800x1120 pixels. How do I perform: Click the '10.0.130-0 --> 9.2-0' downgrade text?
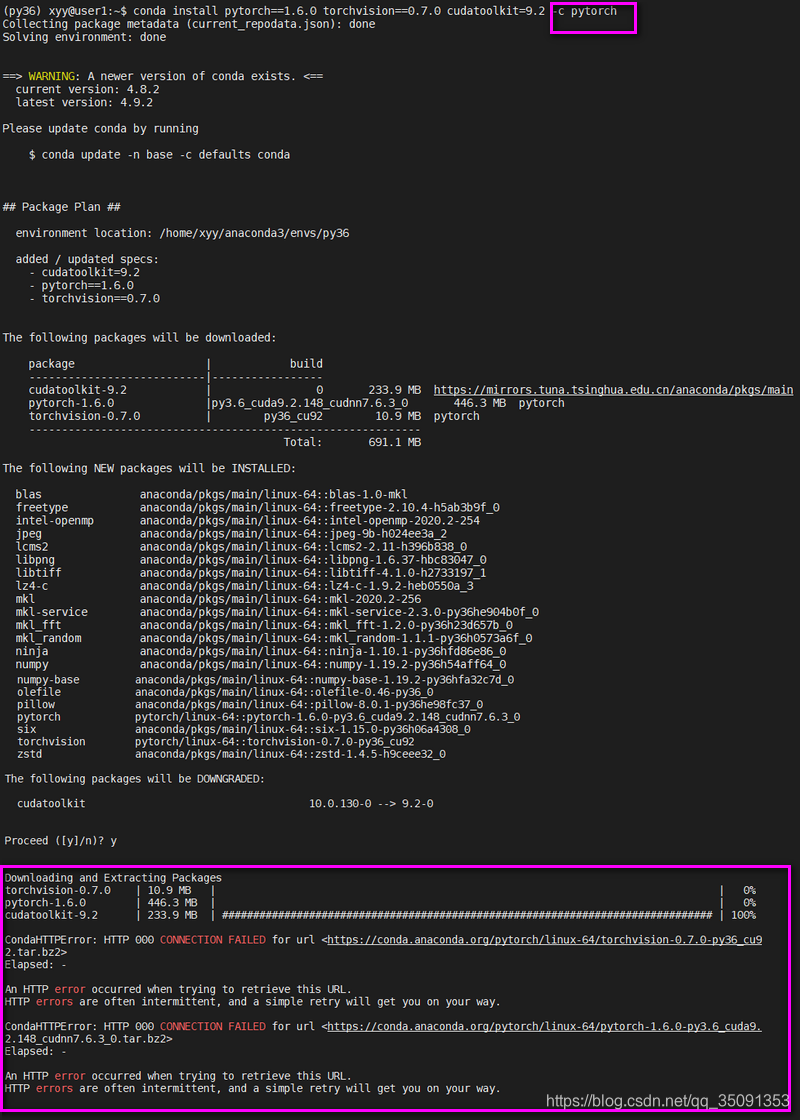coord(371,804)
